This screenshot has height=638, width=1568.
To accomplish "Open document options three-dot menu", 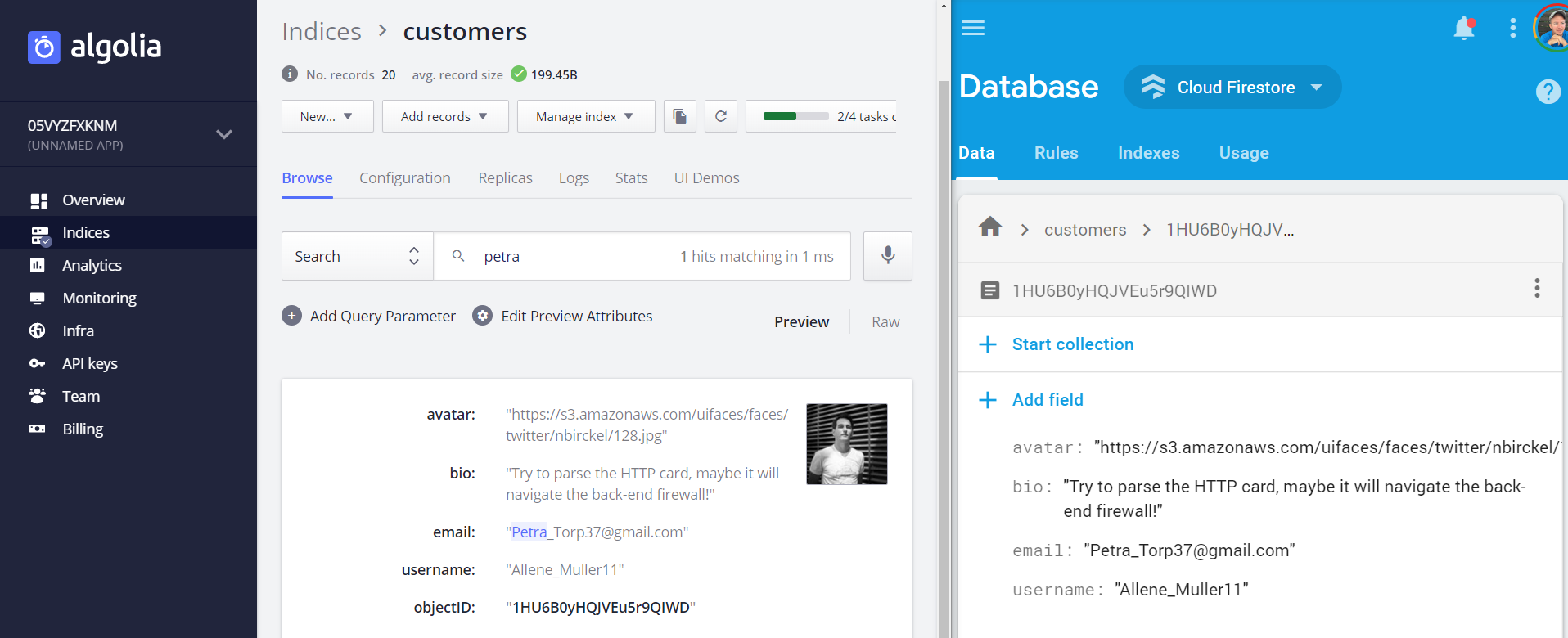I will point(1536,289).
